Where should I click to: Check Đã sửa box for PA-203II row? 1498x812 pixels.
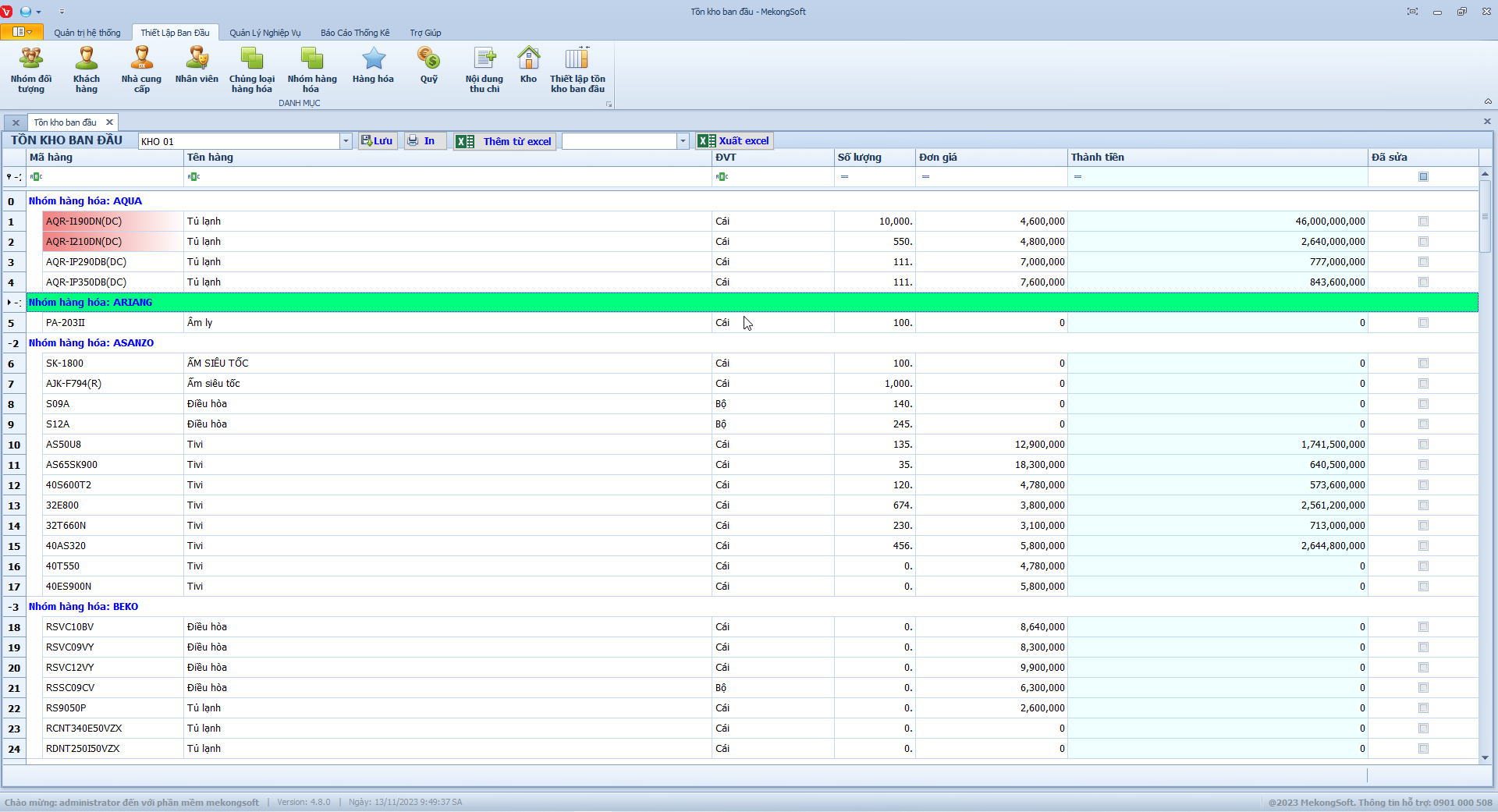pos(1423,323)
